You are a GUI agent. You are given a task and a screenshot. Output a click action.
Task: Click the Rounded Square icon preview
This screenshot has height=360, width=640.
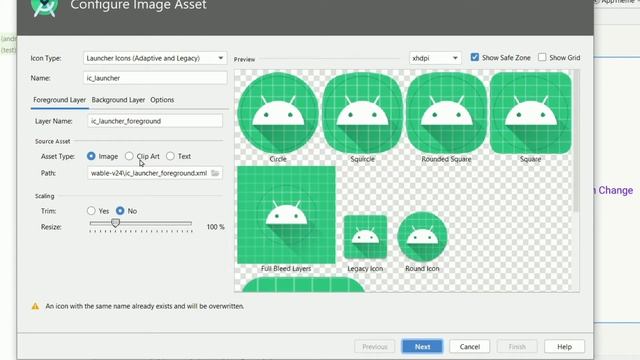coord(447,113)
